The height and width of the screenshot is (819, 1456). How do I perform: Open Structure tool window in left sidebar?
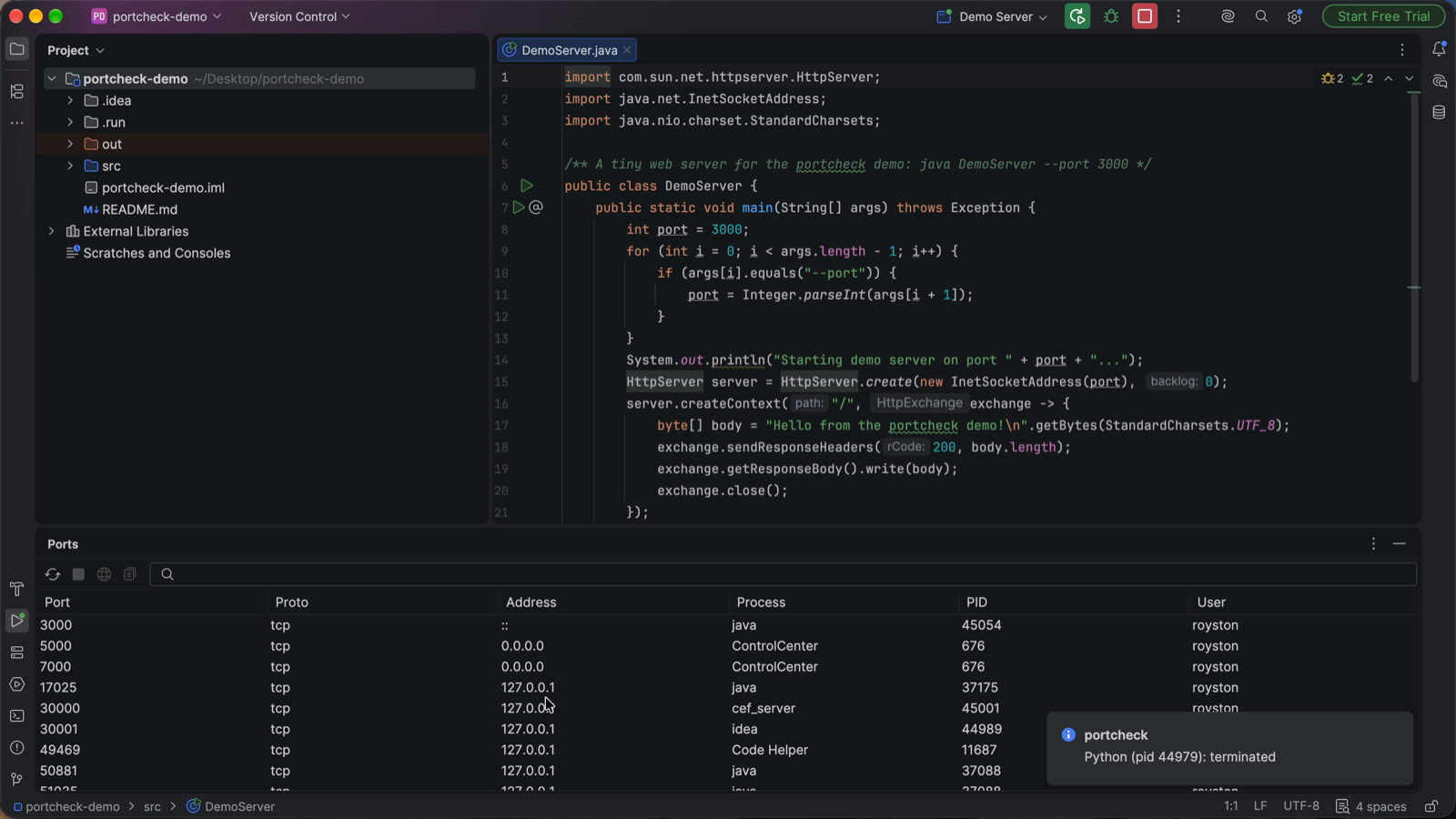(16, 91)
